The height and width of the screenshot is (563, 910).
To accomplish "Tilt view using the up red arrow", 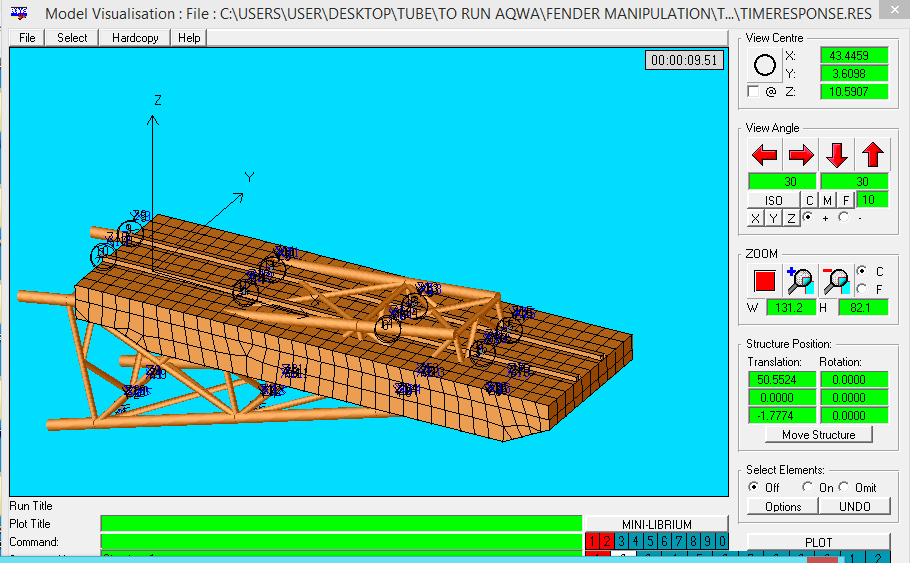I will pos(873,155).
